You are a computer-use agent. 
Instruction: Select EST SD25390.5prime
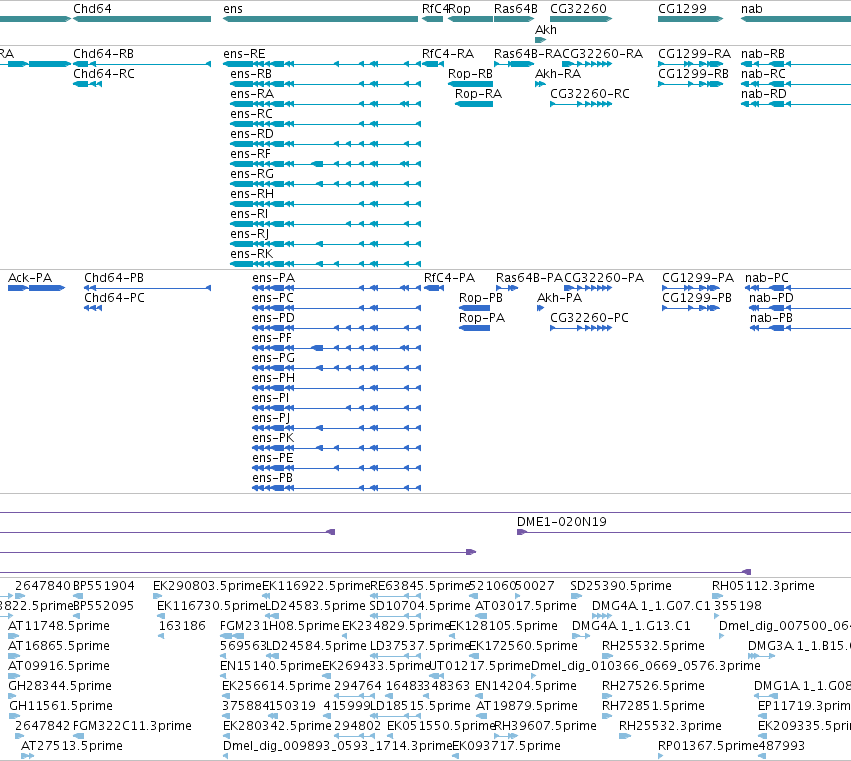(x=621, y=586)
